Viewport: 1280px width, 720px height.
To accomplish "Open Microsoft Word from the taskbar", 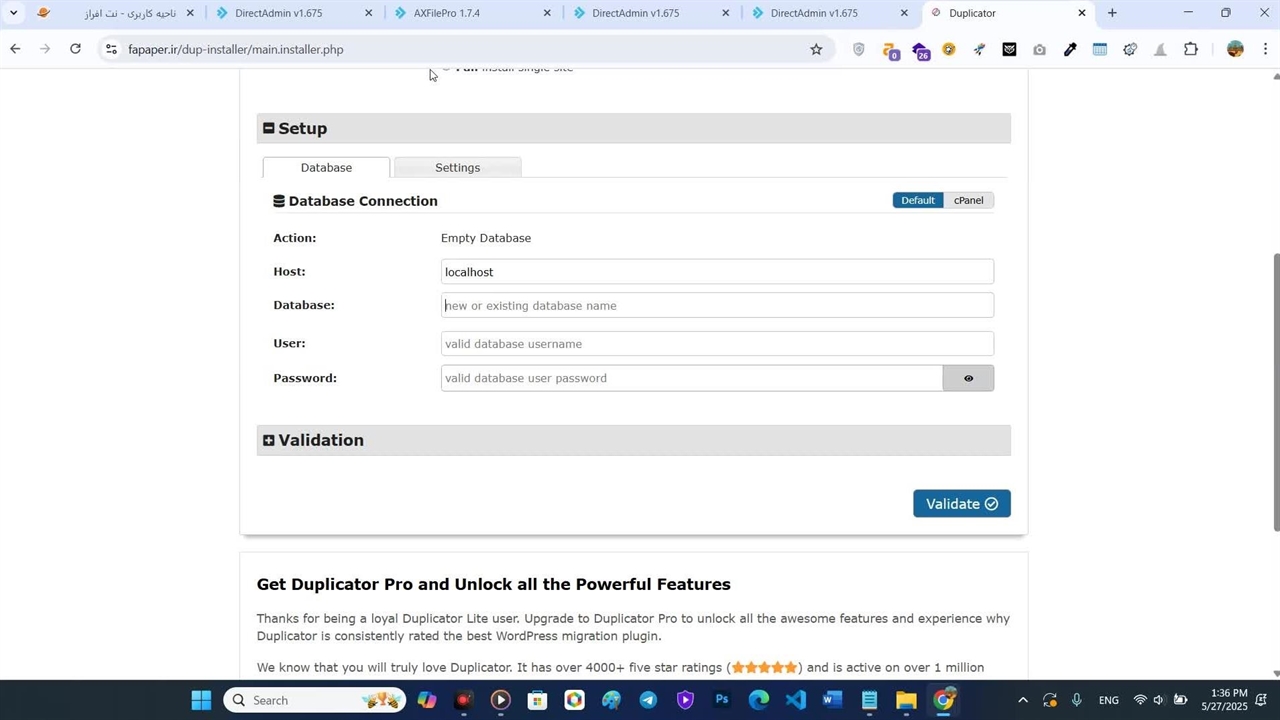I will (832, 700).
